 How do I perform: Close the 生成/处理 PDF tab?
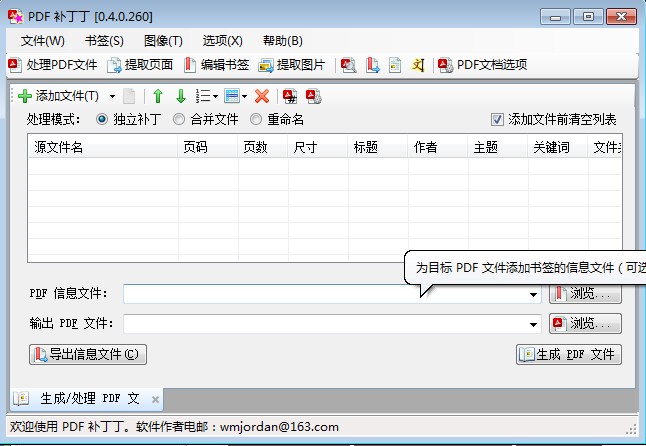[155, 399]
